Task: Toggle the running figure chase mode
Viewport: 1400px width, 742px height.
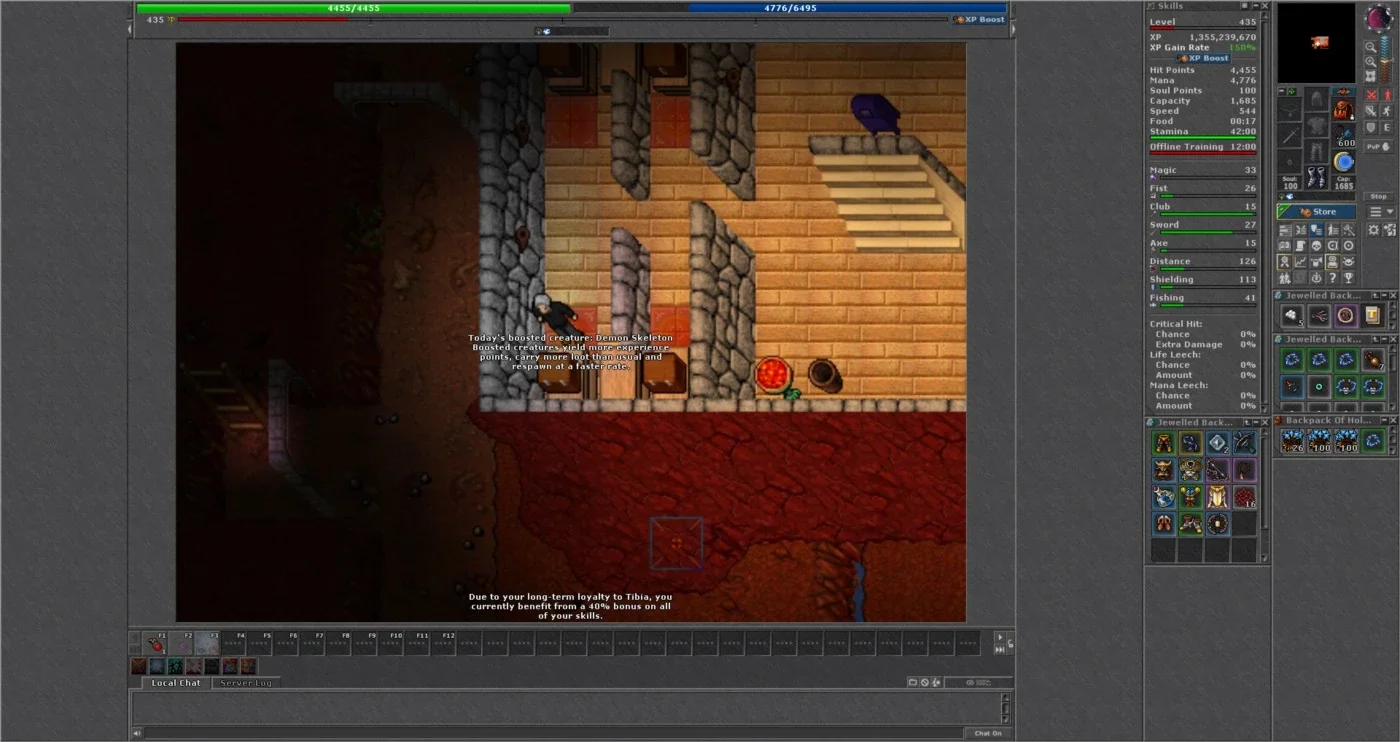Action: pos(1387,111)
